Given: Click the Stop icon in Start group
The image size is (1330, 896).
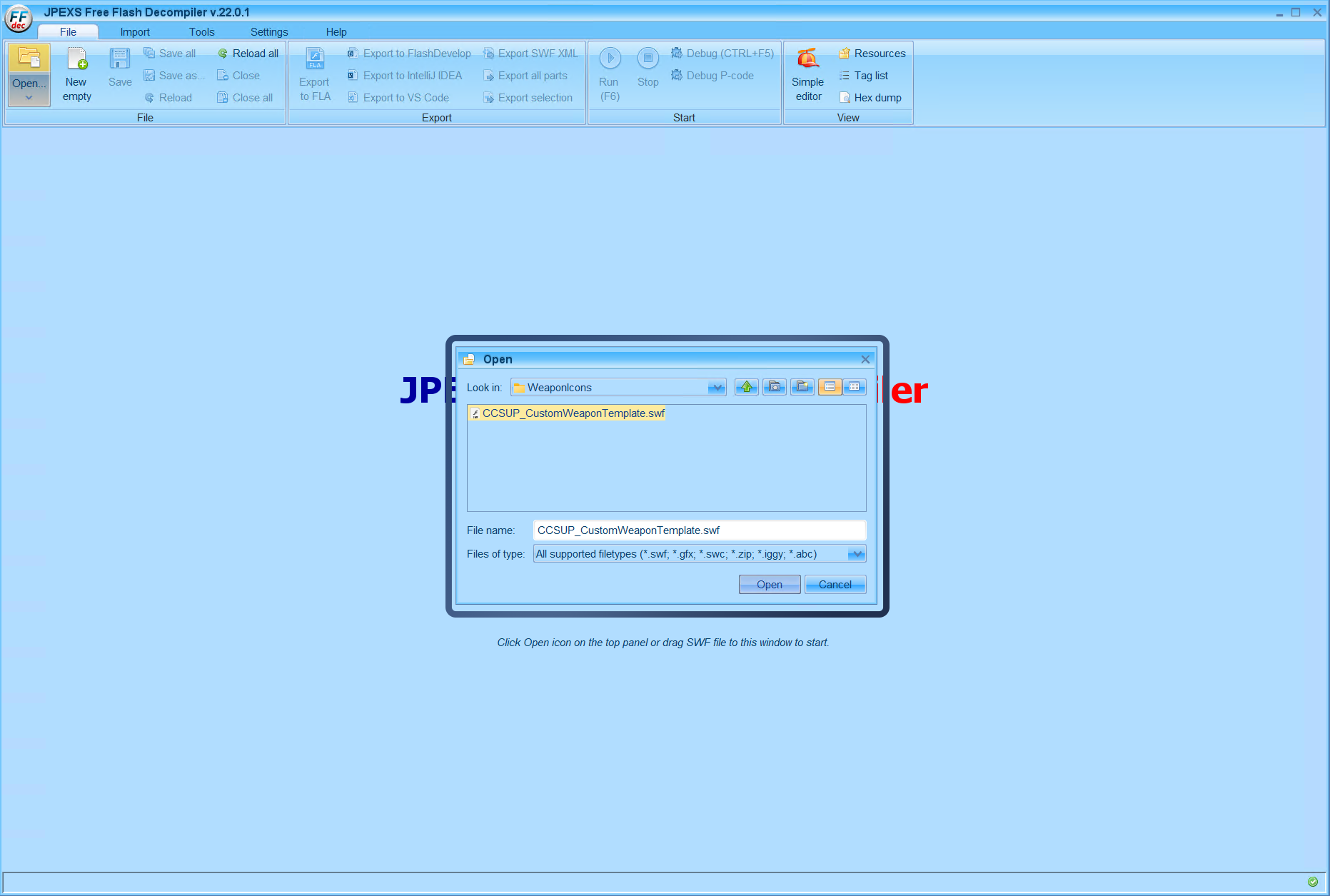Looking at the screenshot, I should coord(648,59).
